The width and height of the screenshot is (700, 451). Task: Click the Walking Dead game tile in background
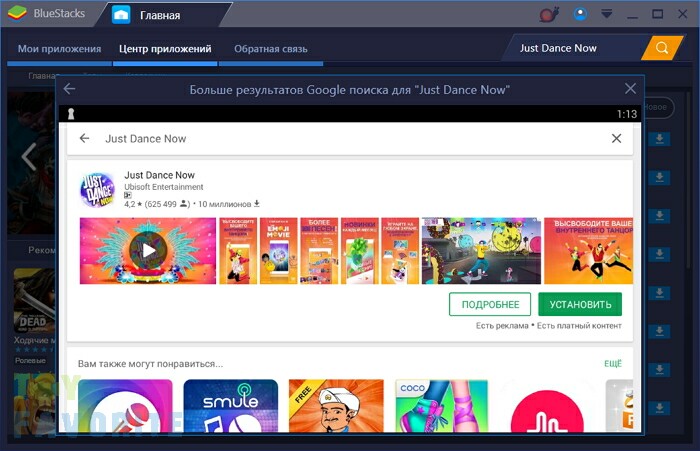click(x=34, y=300)
